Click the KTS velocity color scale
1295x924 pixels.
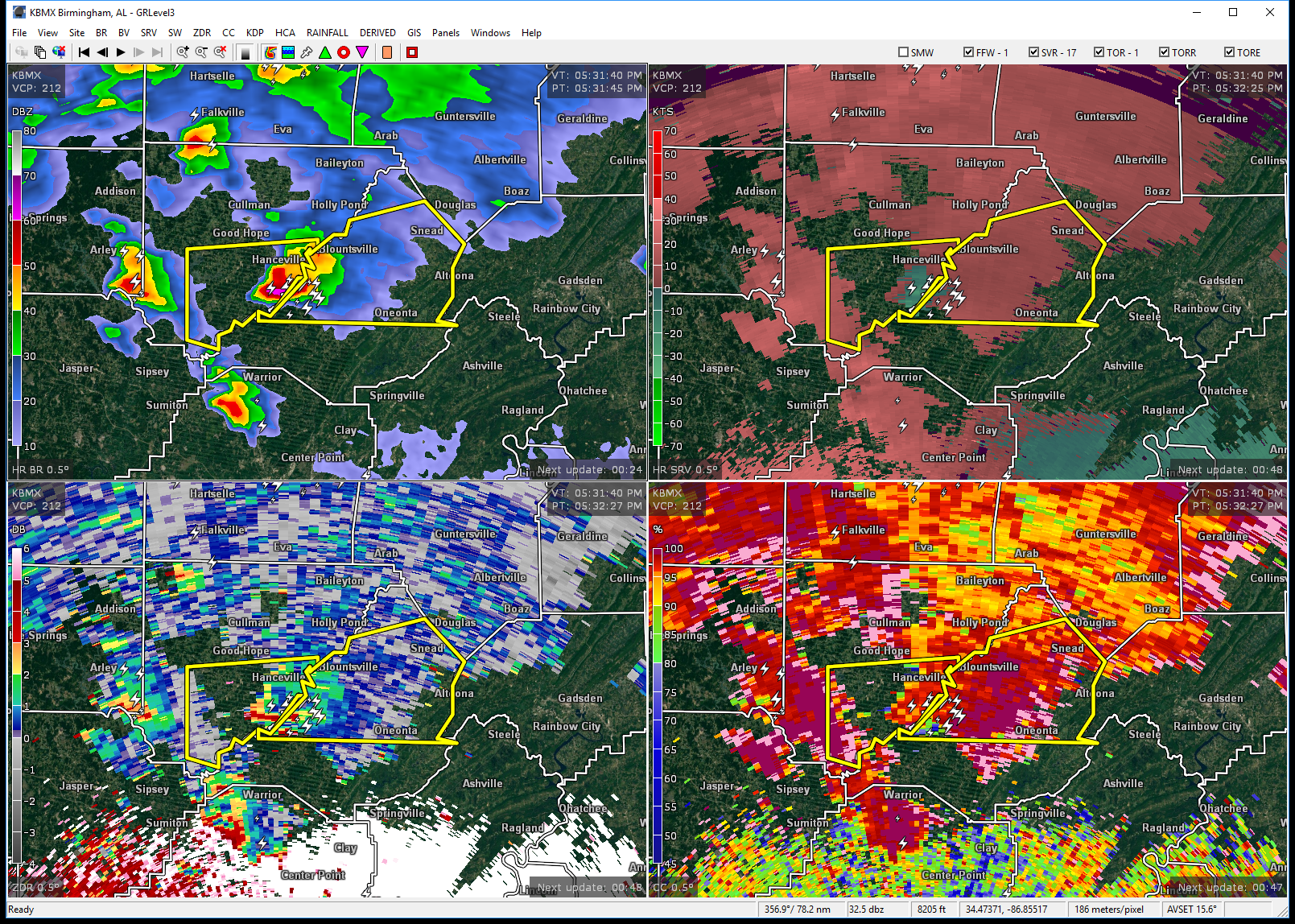point(657,288)
